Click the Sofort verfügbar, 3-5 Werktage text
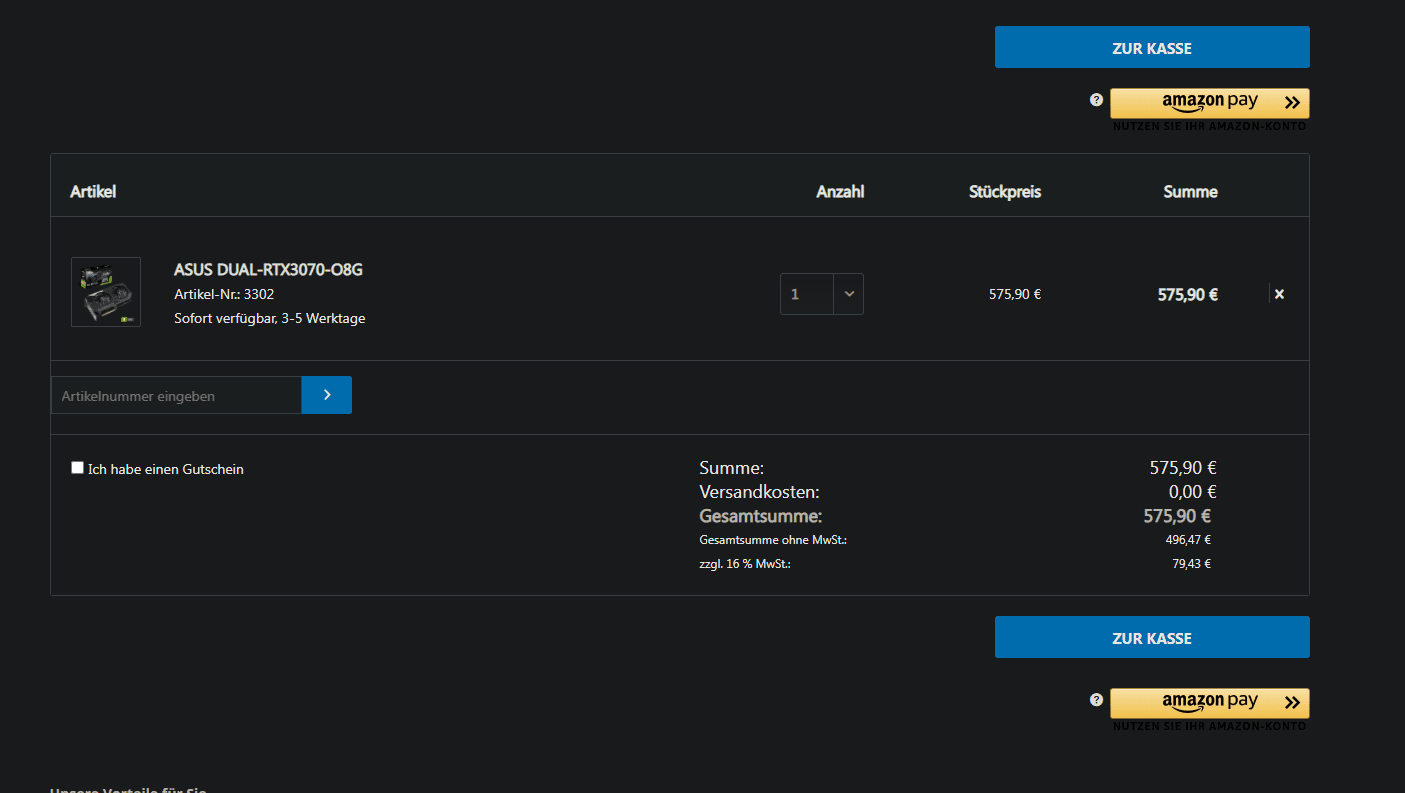Screen dimensions: 1405x793 coord(270,318)
